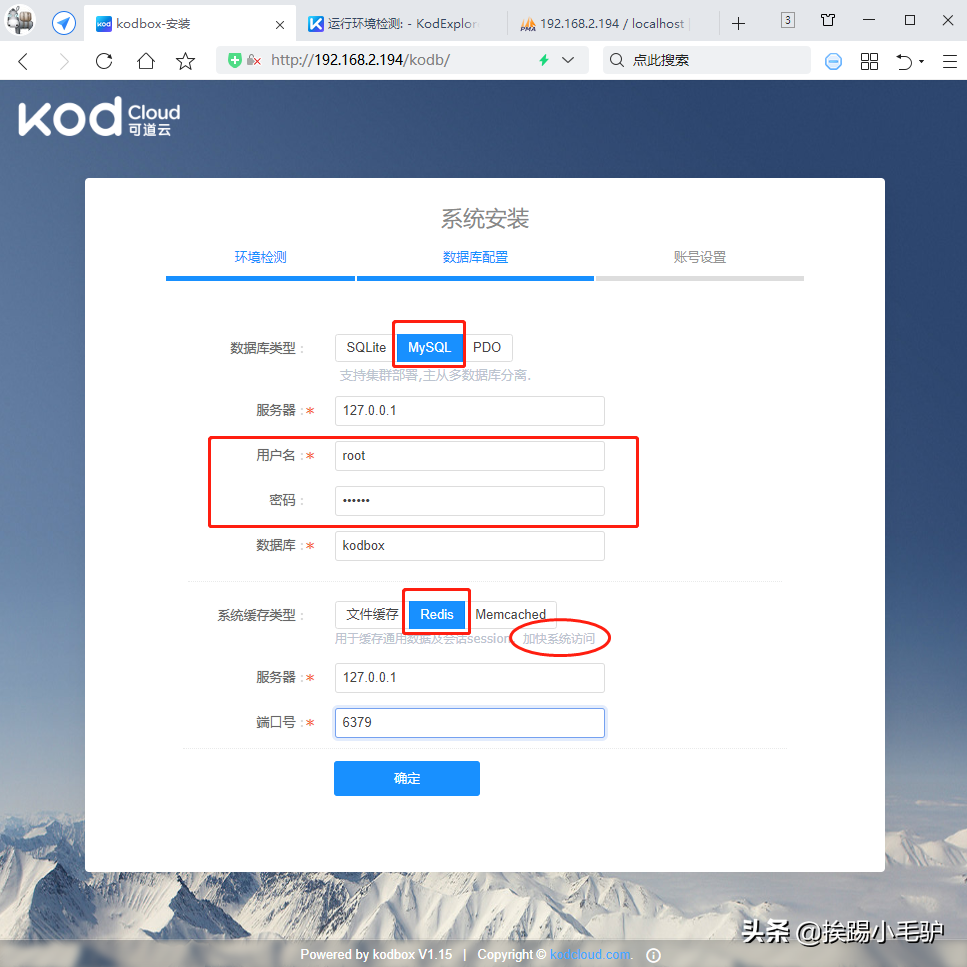Click the 支持集群部署,主从多数据库分离 hint text

pos(435,375)
